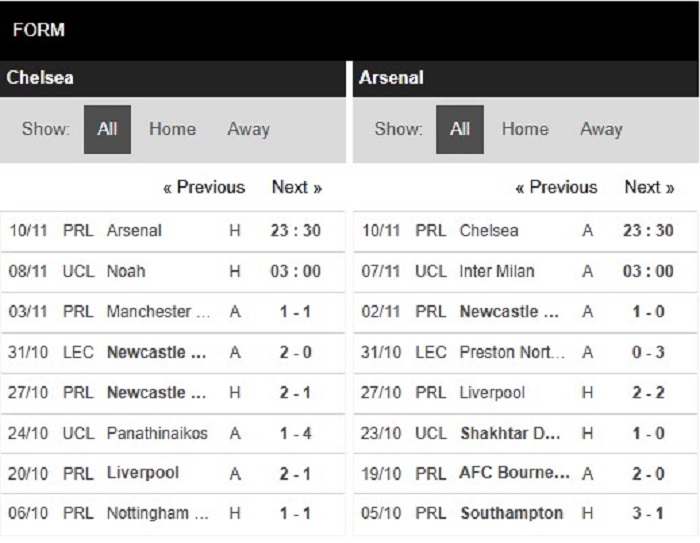Image resolution: width=700 pixels, height=543 pixels.
Task: Go to Chelsea's Previous fixtures page
Action: tap(204, 187)
